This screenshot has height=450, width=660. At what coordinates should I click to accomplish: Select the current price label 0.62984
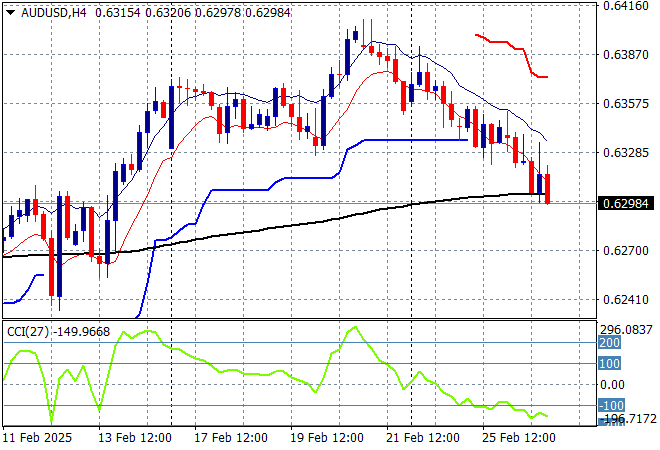click(625, 204)
